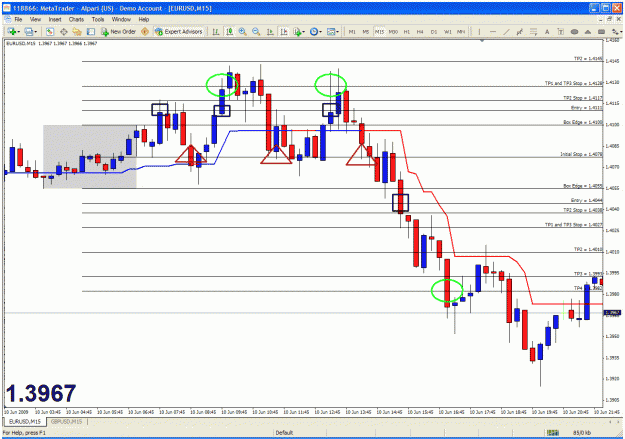The width and height of the screenshot is (625, 439).
Task: Open the New Chart dropdown arrow
Action: [18, 32]
